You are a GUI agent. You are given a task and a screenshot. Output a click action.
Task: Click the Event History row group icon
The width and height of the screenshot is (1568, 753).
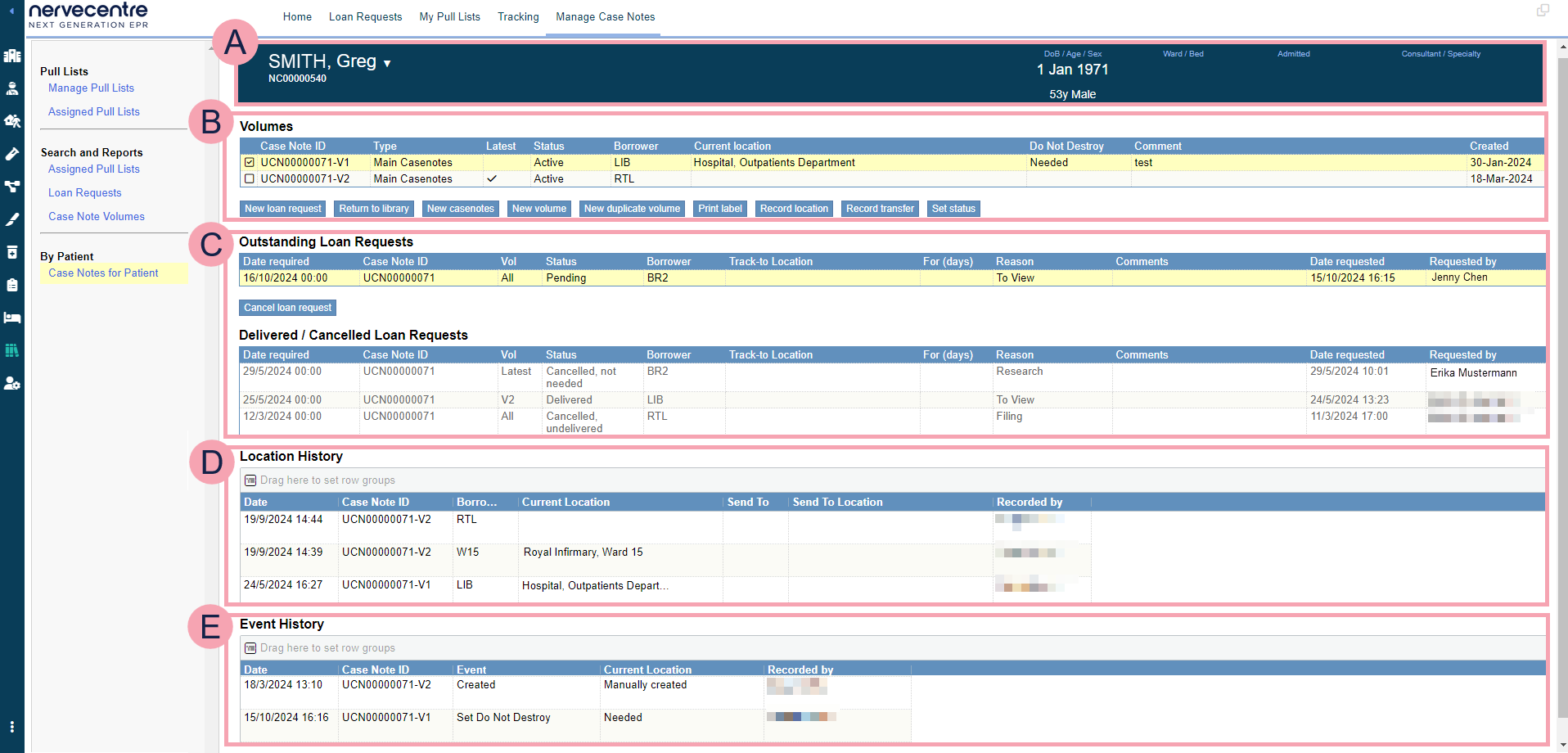250,648
